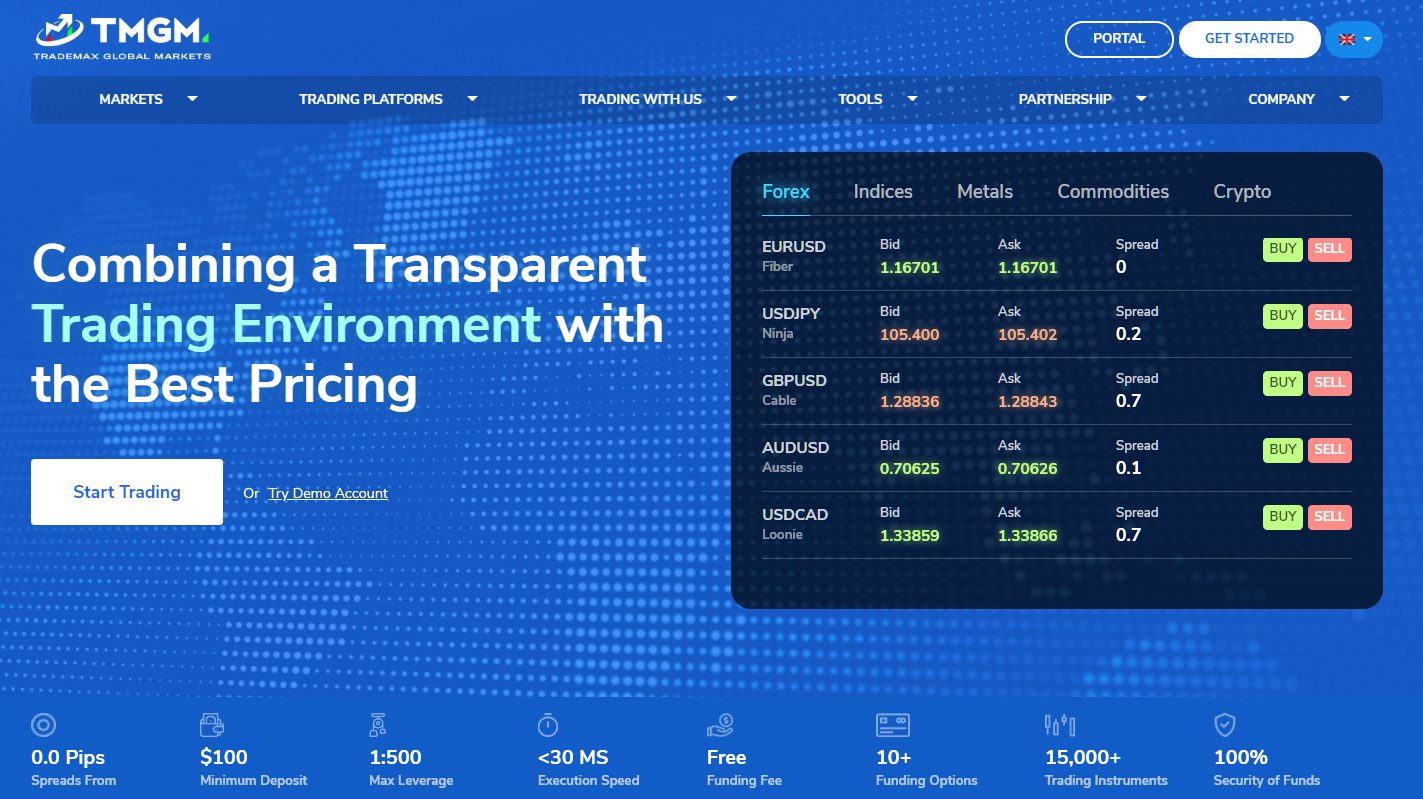Viewport: 1423px width, 799px height.
Task: Click the TMGM logo
Action: [x=122, y=37]
